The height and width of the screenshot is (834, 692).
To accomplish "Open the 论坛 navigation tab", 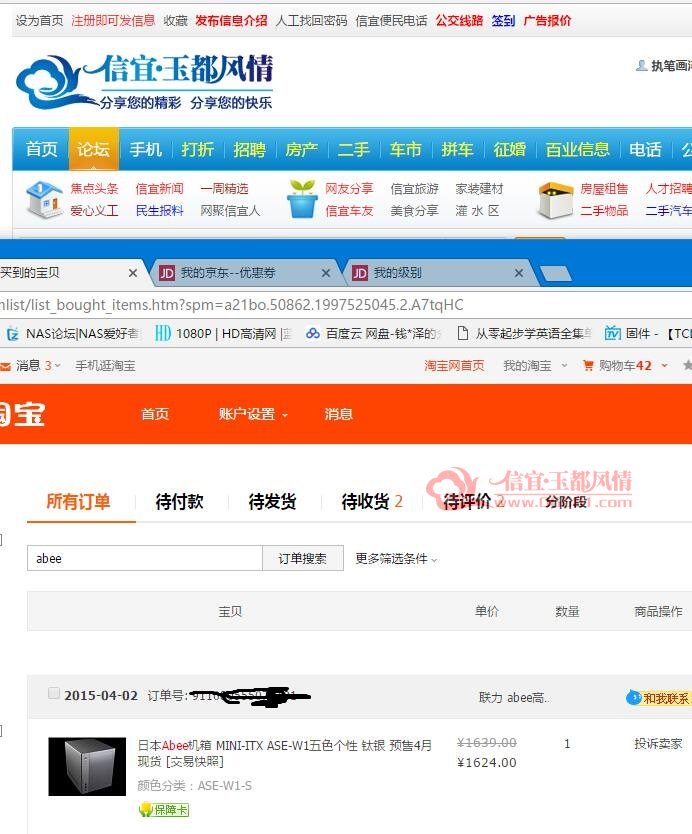I will point(94,149).
